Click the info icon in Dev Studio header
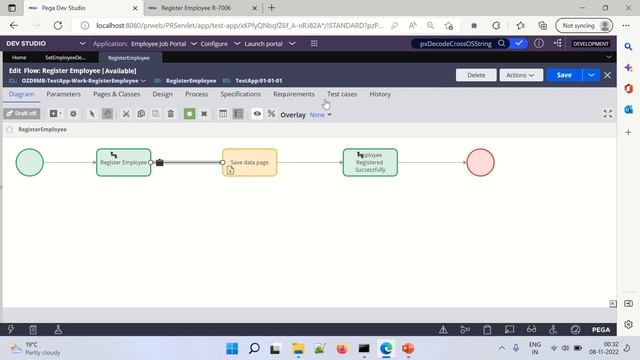Screen dimensions: 640x360 (539, 43)
